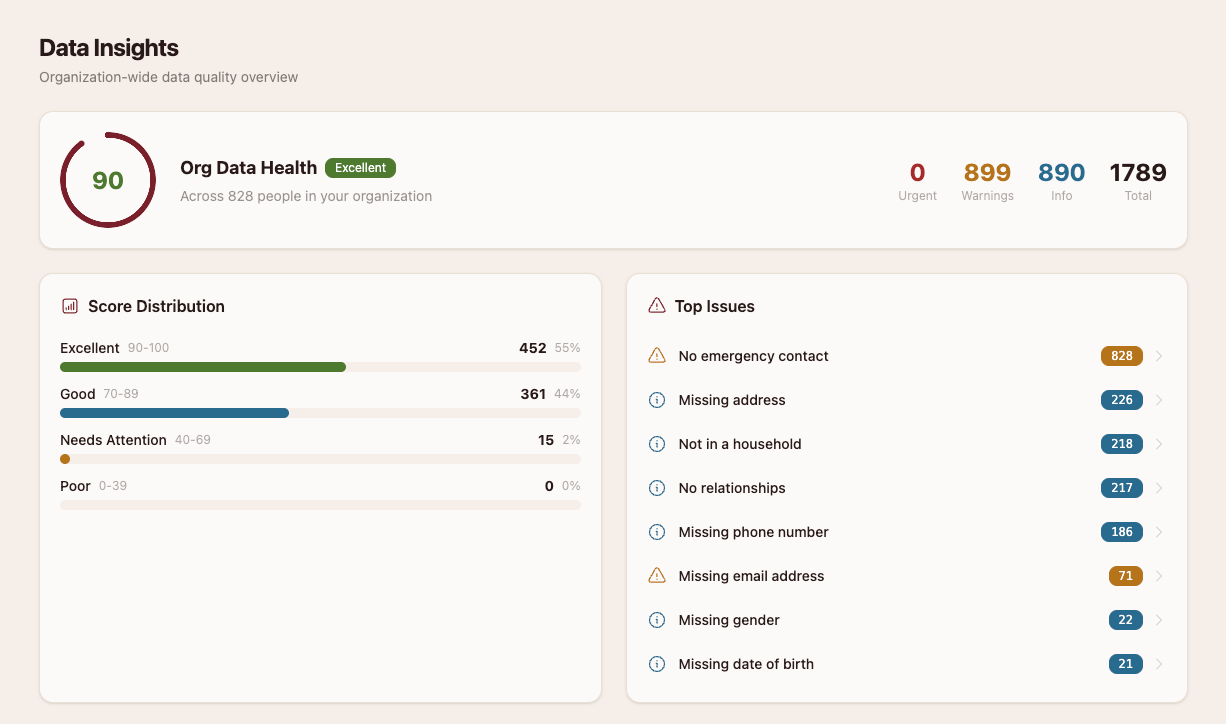
Task: Open the No emergency contact issue
Action: [x=907, y=356]
